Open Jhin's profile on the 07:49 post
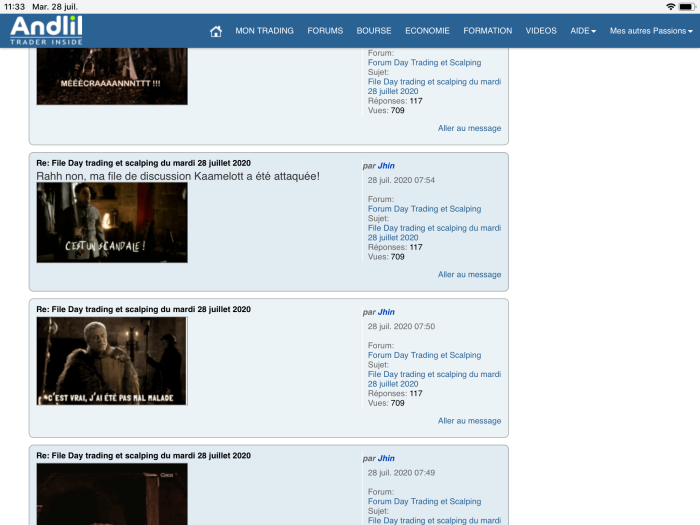Viewport: 700px width, 525px height. 386,458
